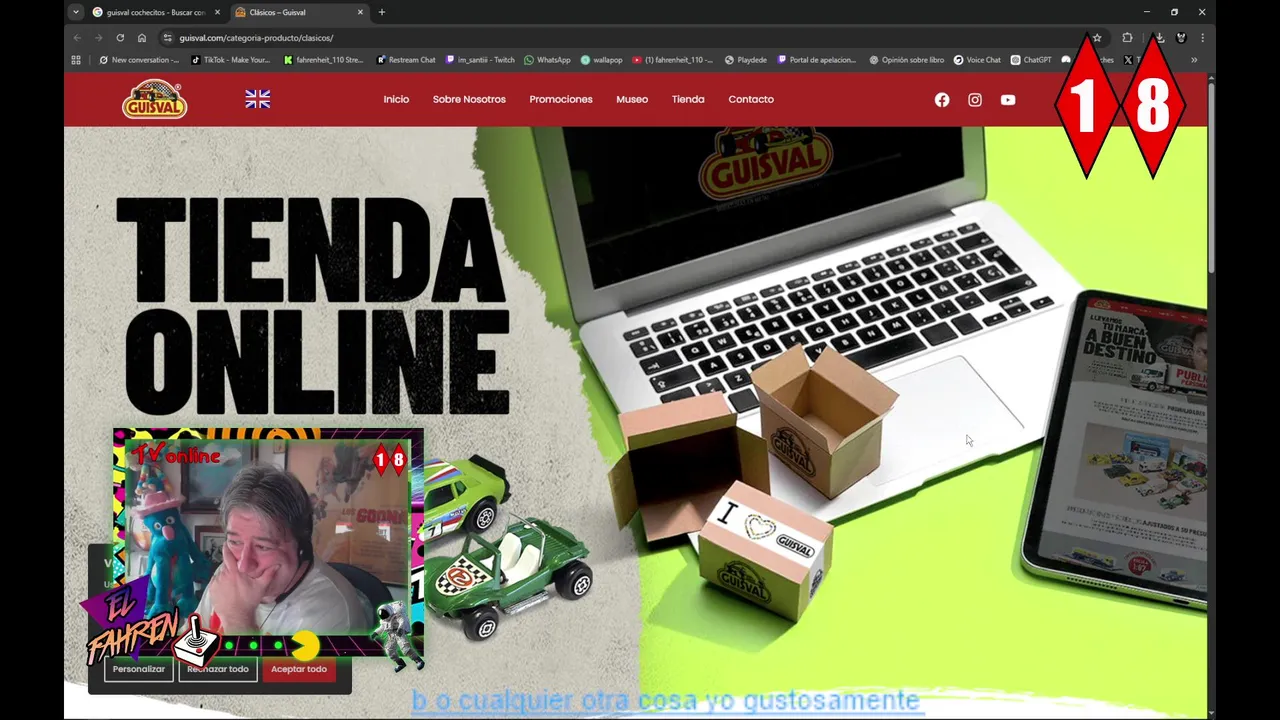Go back using the browser back arrow
The width and height of the screenshot is (1280, 720).
pos(77,38)
